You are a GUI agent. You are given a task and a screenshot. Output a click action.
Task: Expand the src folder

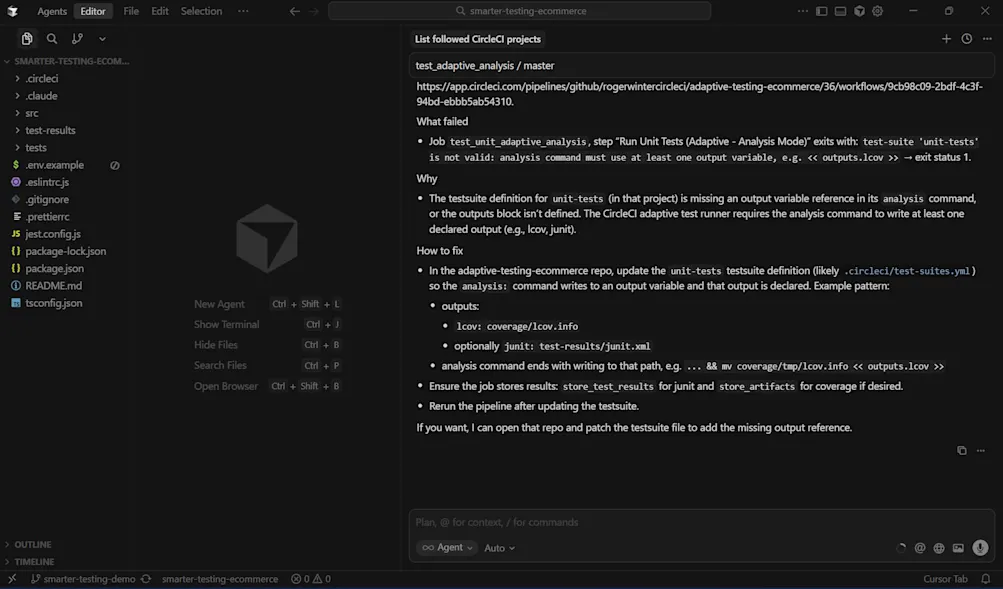point(67,113)
